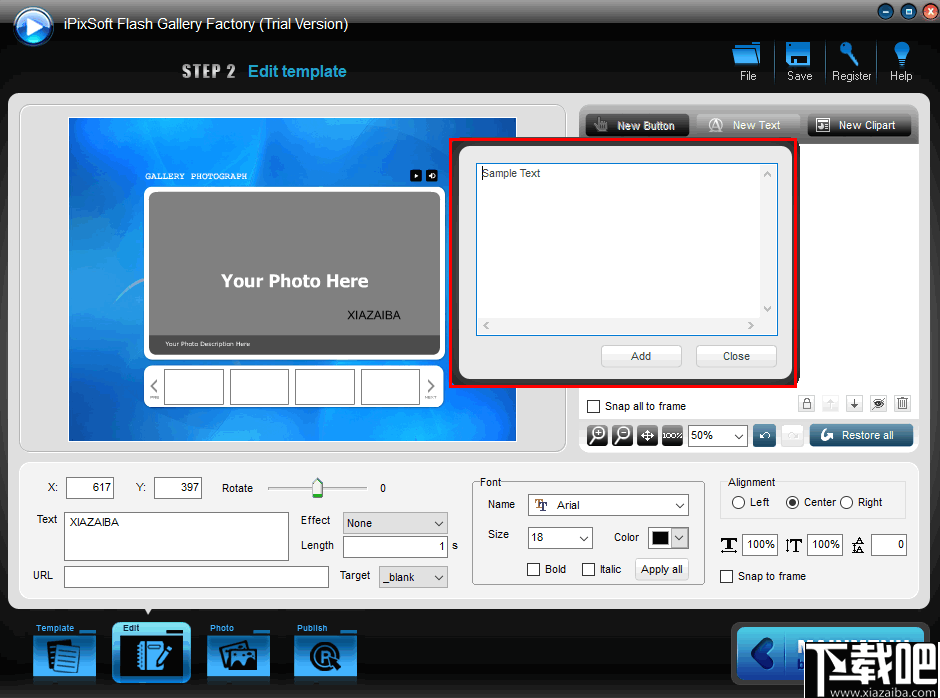Viewport: 940px width, 698px height.
Task: Save the project using the Save icon
Action: click(x=799, y=60)
